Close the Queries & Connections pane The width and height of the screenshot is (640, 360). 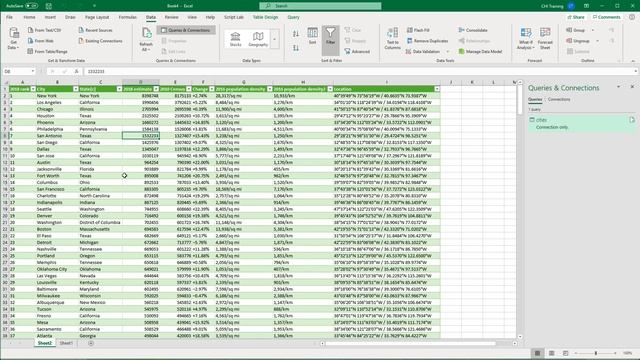(632, 87)
